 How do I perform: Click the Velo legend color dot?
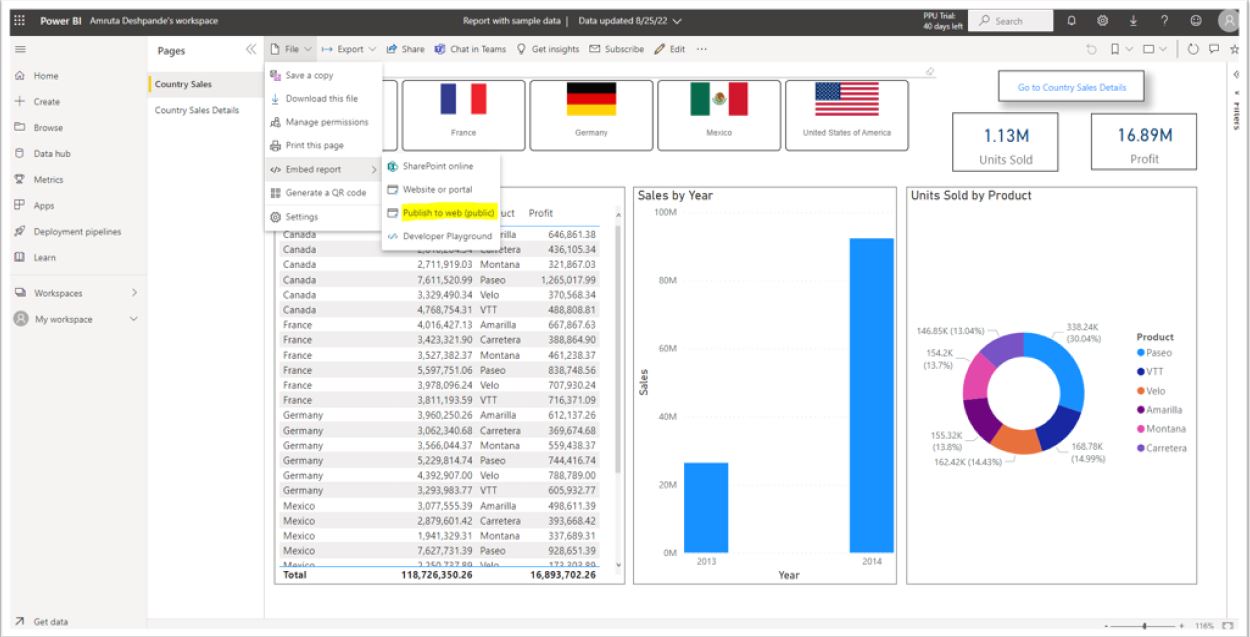(1141, 391)
